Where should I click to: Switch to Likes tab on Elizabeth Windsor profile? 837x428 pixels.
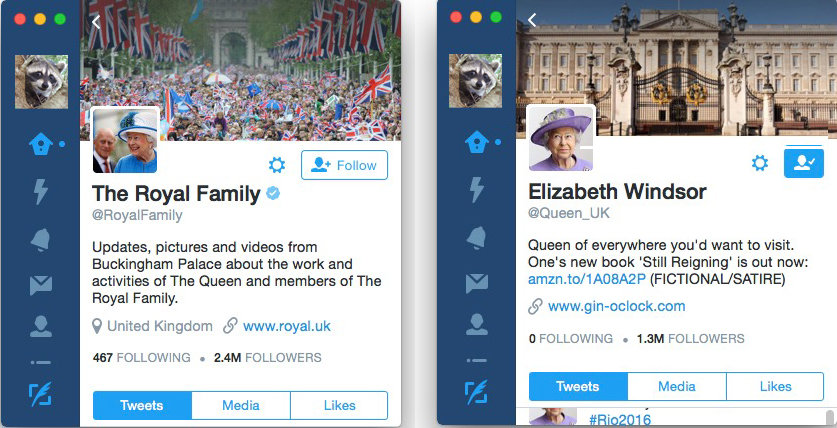click(775, 386)
